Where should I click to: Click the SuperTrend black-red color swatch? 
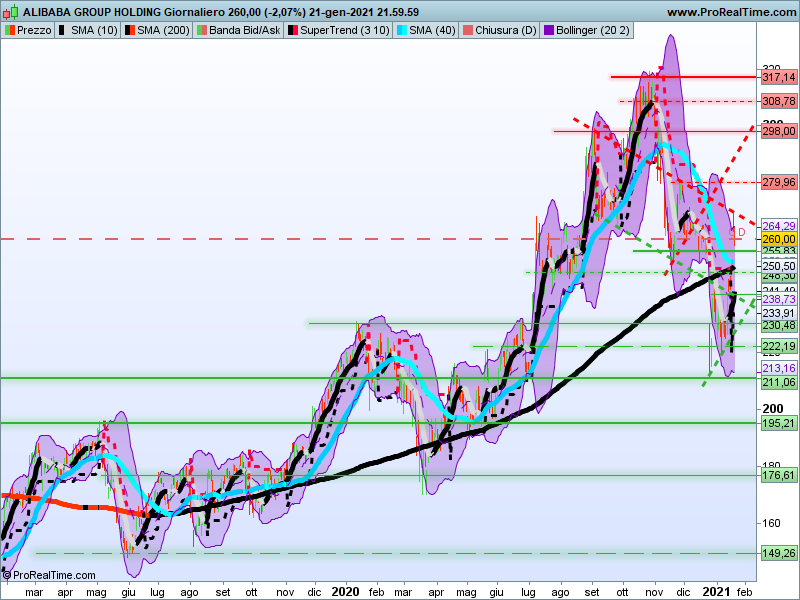(293, 30)
